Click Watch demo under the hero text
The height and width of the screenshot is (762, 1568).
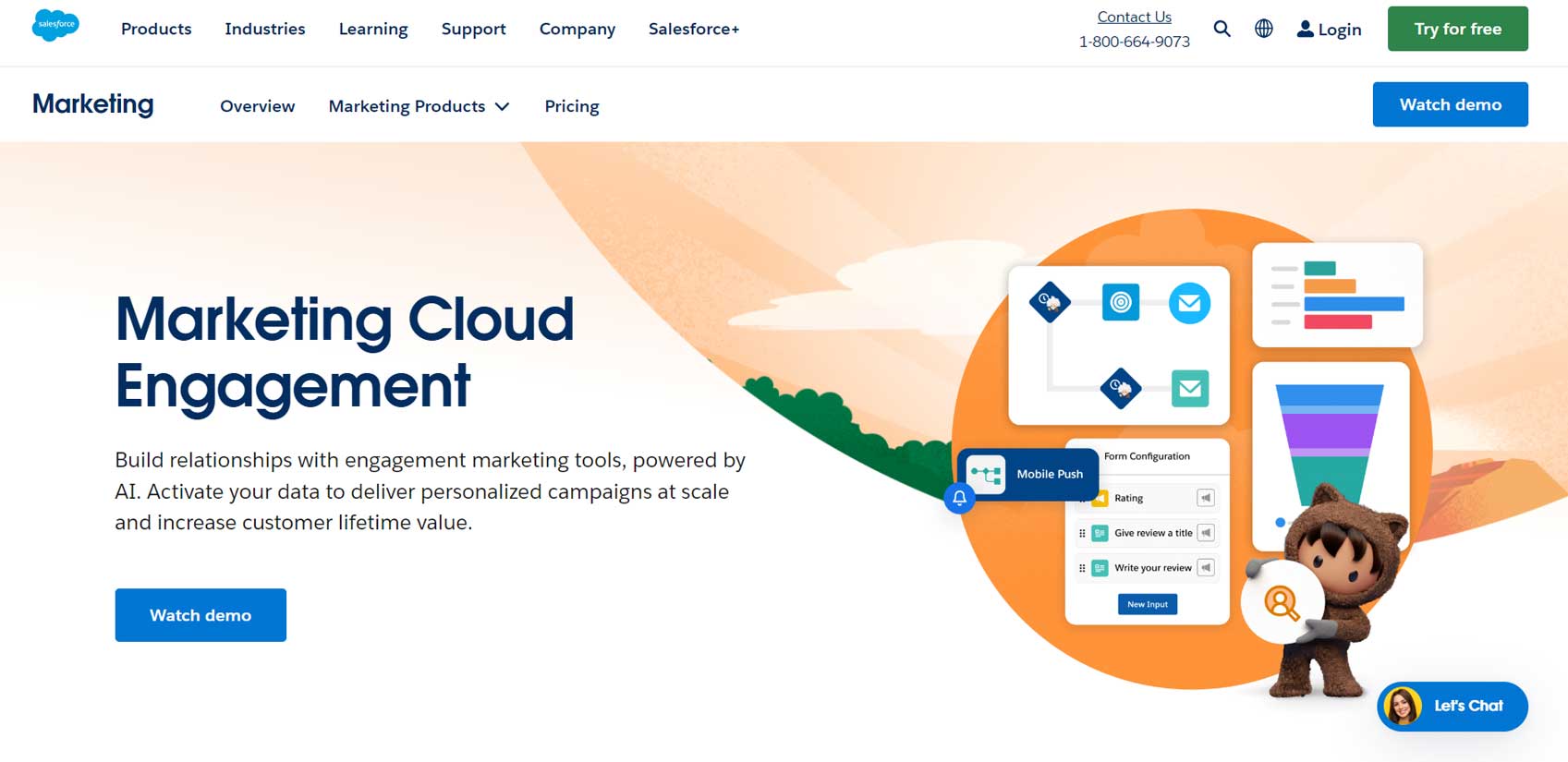201,615
